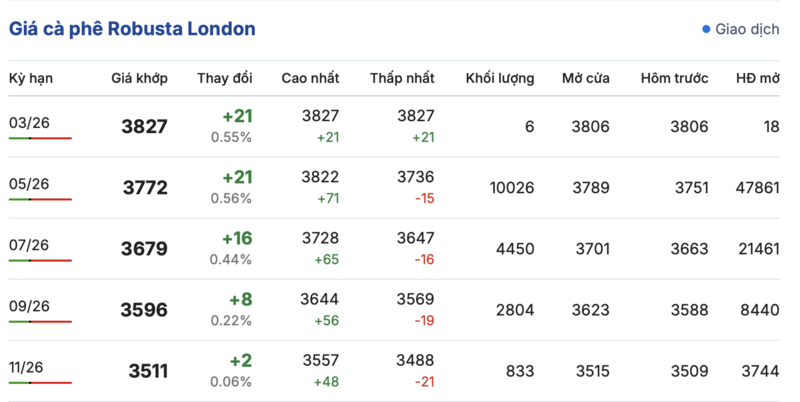
Task: Click the bold matched price 3596
Action: click(x=145, y=310)
